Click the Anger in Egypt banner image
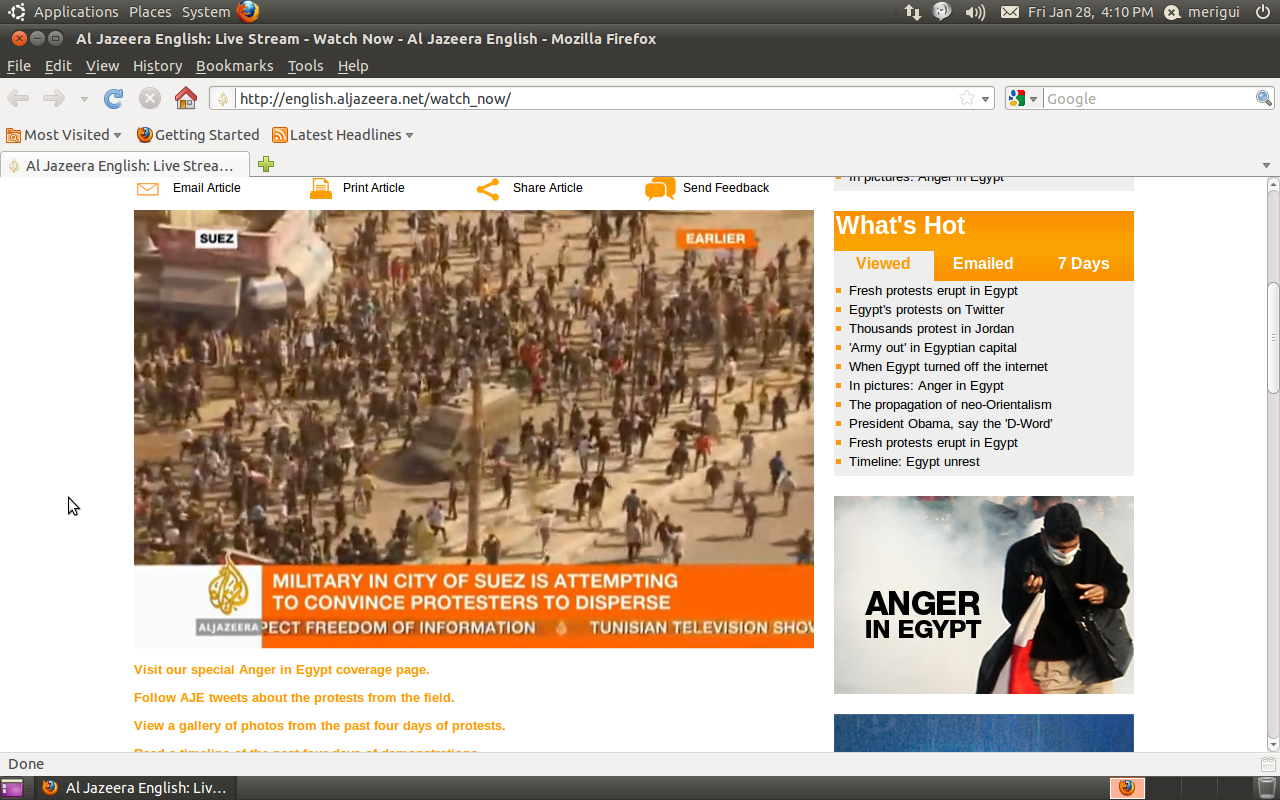Image resolution: width=1280 pixels, height=800 pixels. click(984, 595)
